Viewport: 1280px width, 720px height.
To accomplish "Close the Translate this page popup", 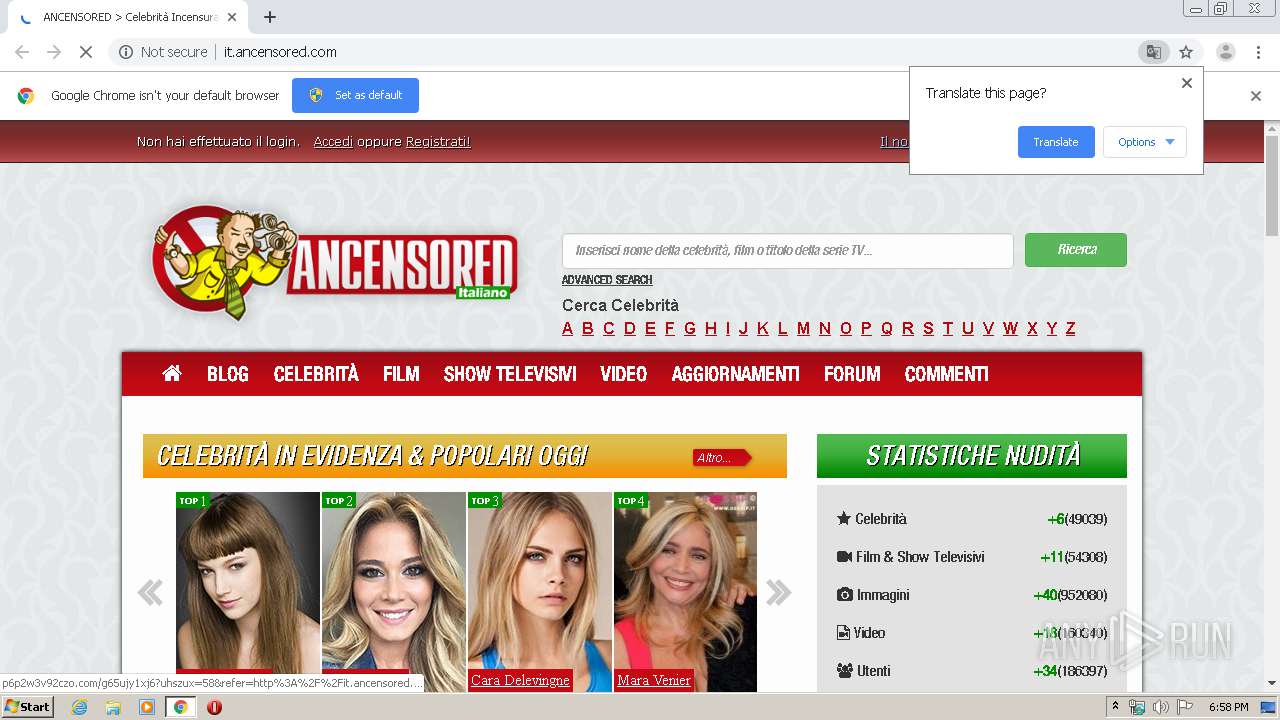I will pyautogui.click(x=1187, y=83).
